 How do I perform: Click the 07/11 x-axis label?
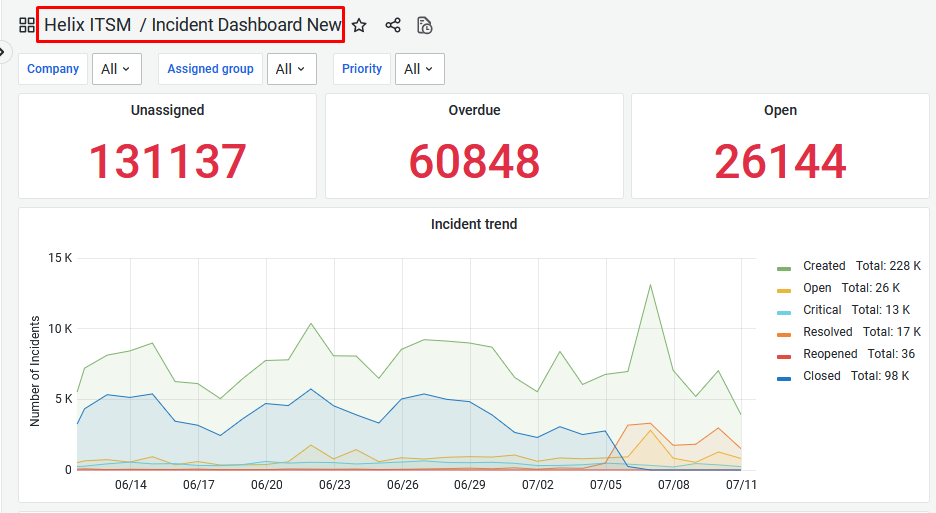point(741,484)
